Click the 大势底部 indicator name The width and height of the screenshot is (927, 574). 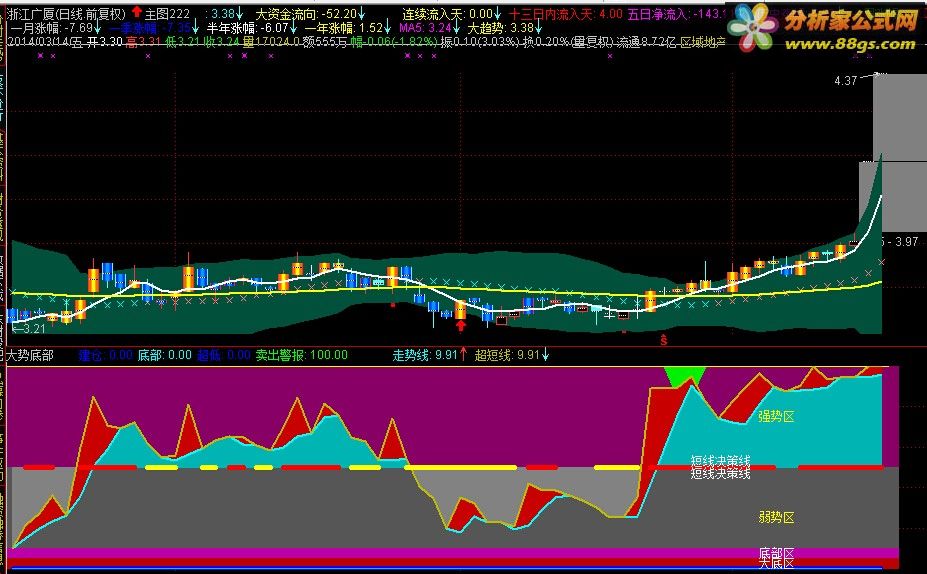(30, 355)
